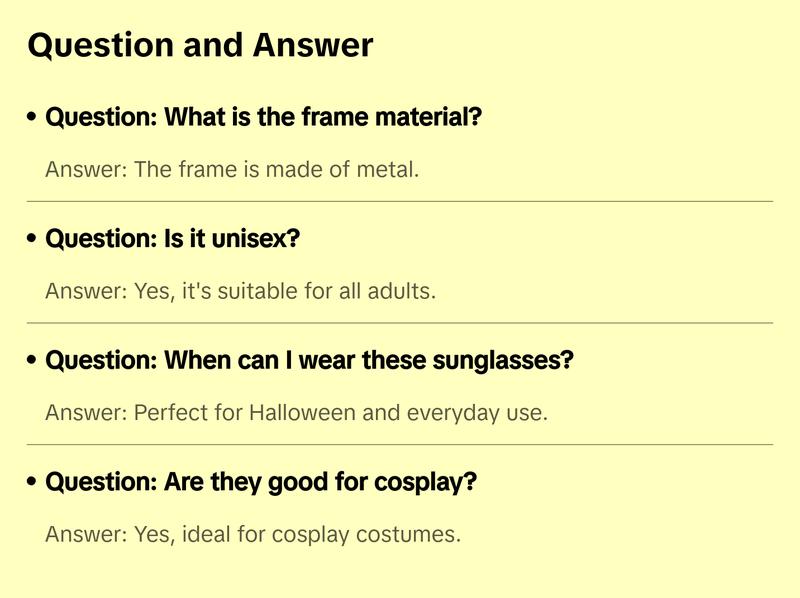800x598 pixels.
Task: Select the "When can I wear these sunglasses?" question
Action: (309, 361)
